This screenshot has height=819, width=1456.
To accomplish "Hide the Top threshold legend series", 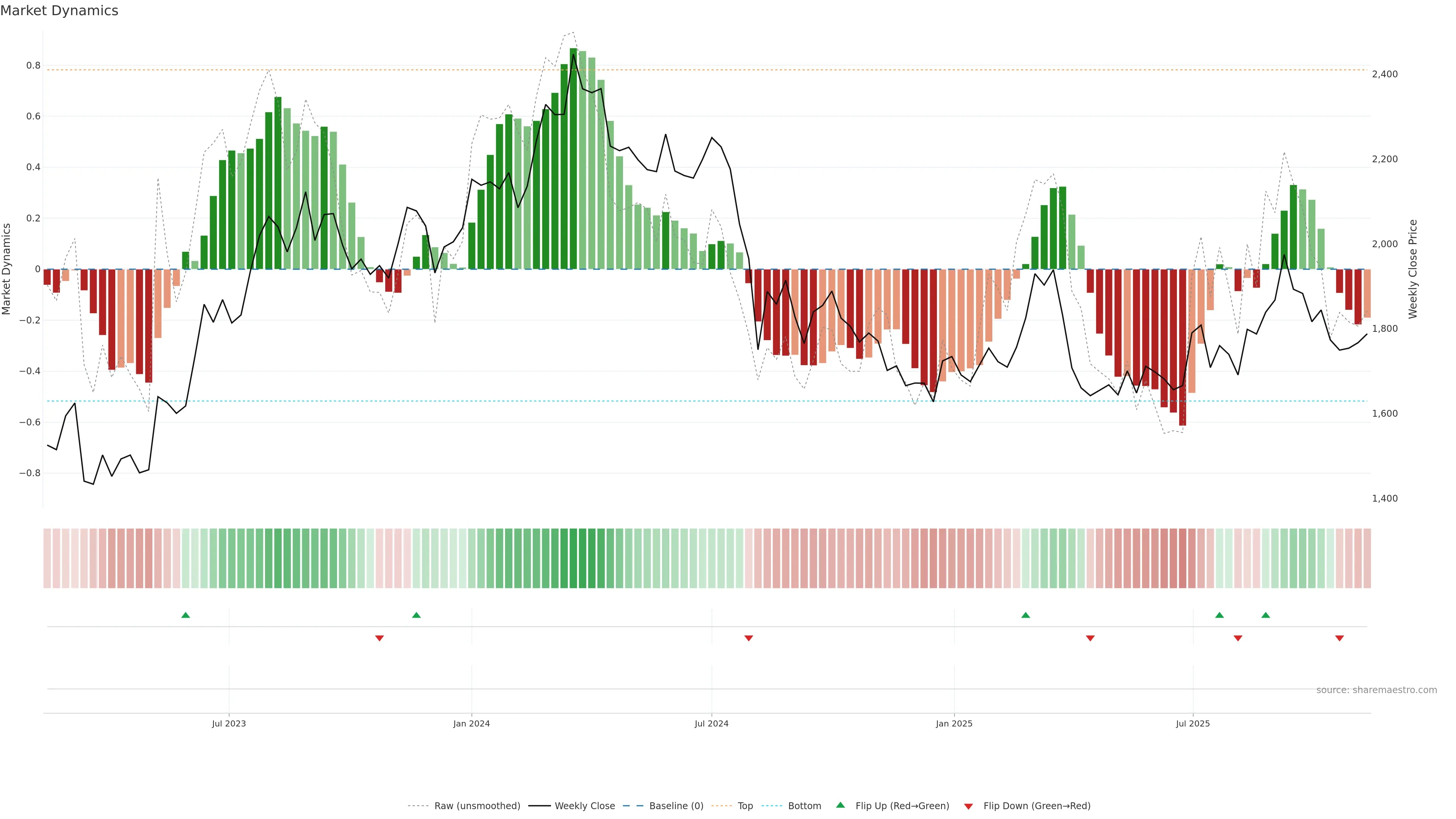I will click(x=745, y=806).
